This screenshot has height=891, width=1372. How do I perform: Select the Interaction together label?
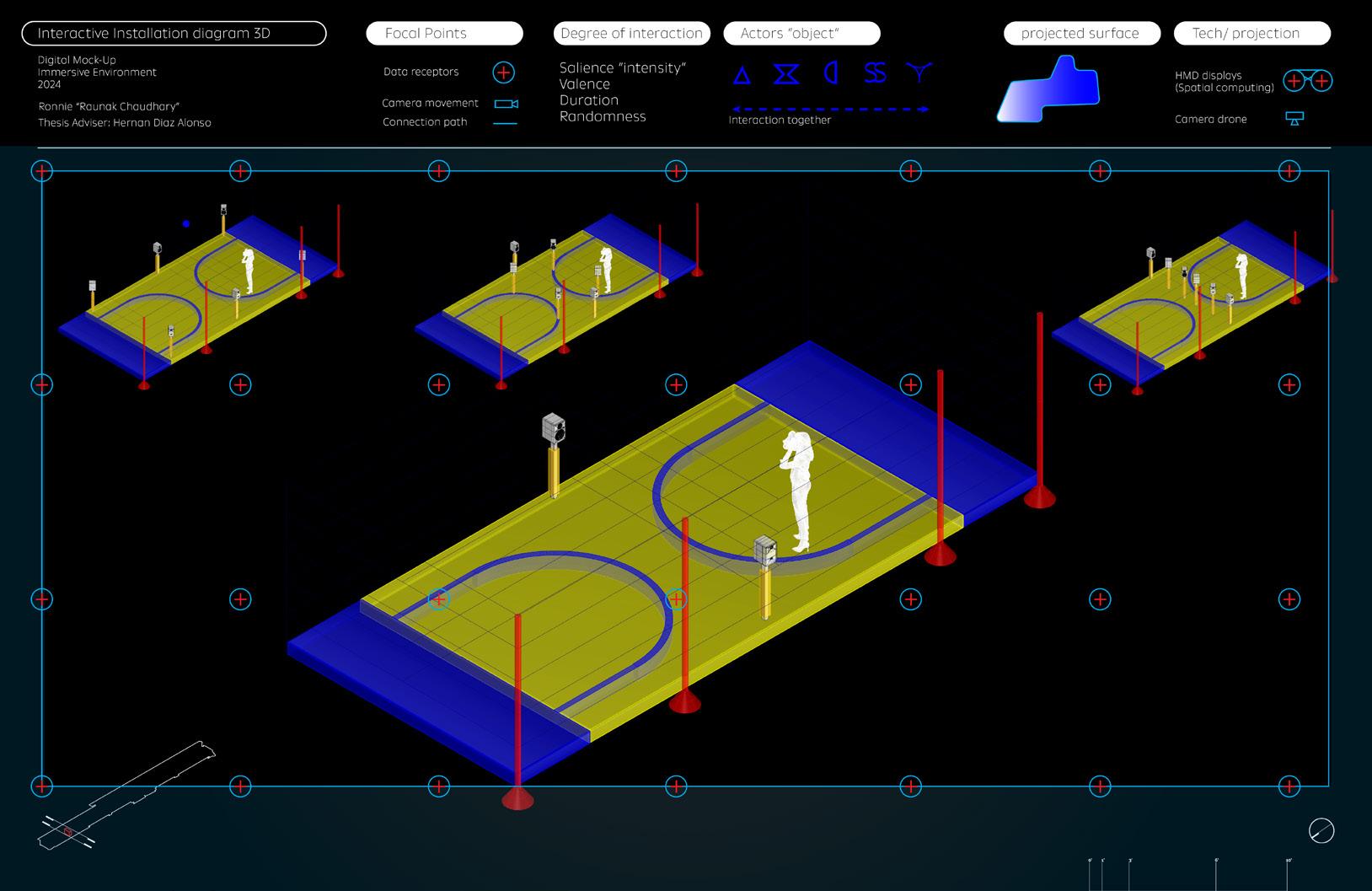point(780,121)
